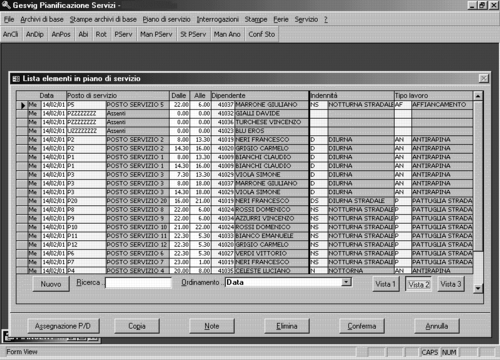The image size is (500, 360).
Task: Switch to Vista 2
Action: (418, 284)
